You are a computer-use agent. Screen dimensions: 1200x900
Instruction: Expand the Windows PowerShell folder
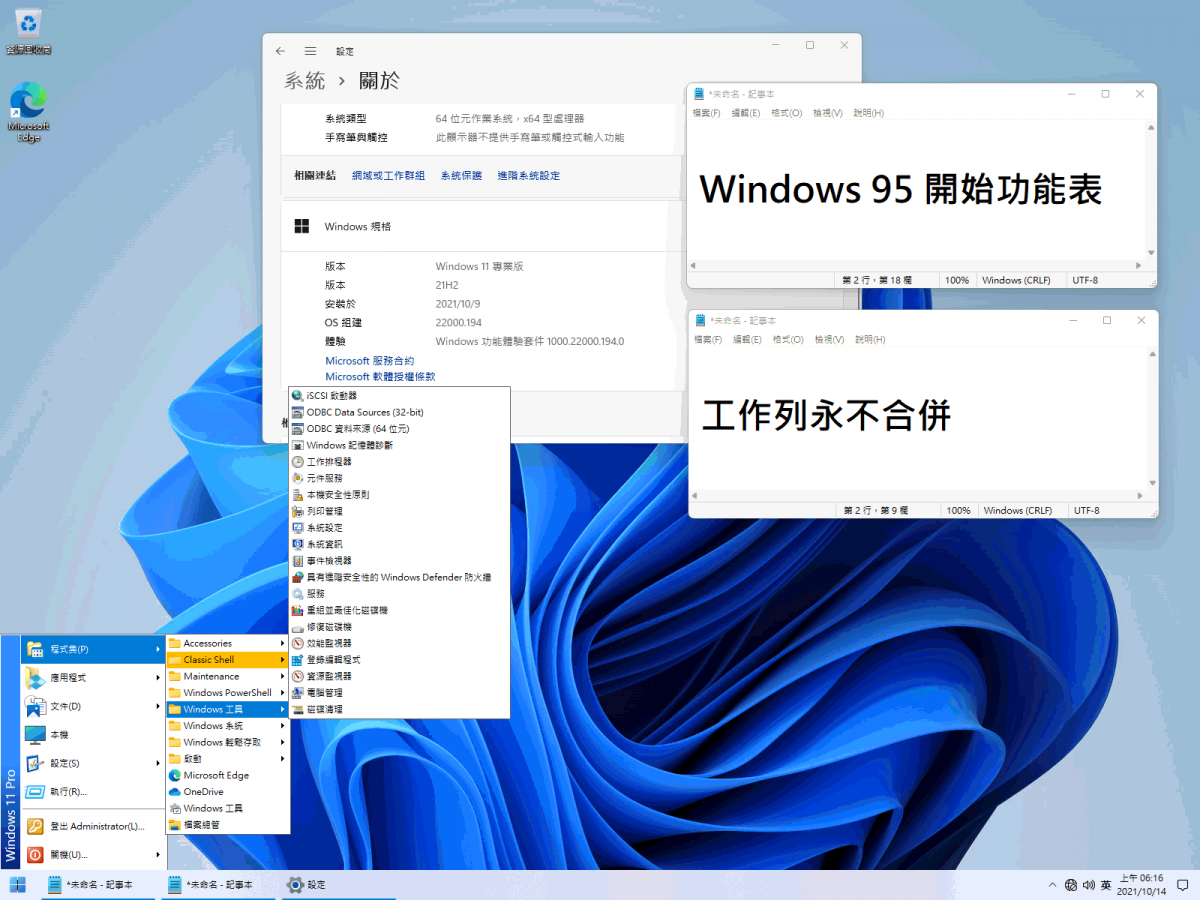[228, 693]
